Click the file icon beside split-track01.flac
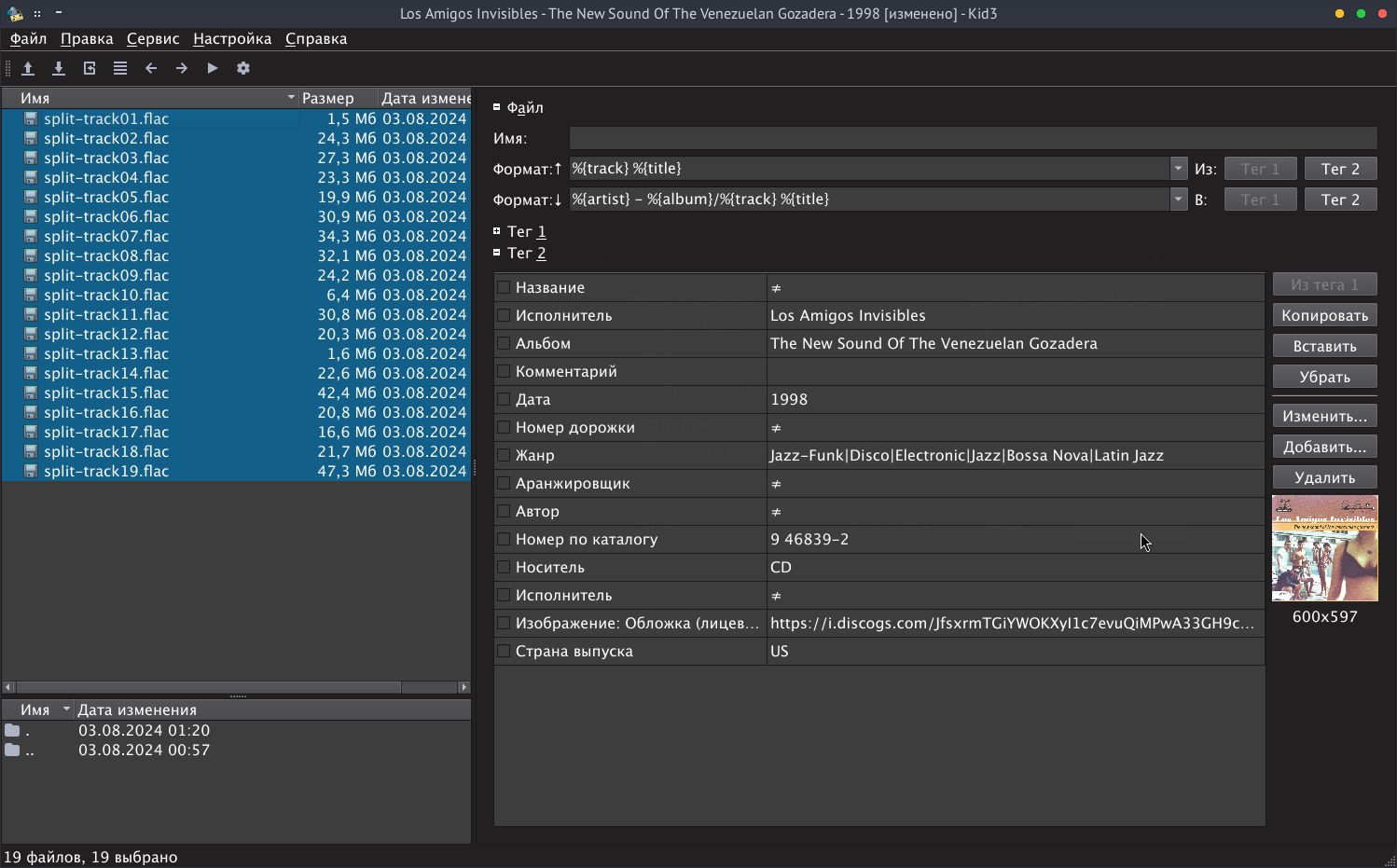The image size is (1397, 868). [x=31, y=118]
